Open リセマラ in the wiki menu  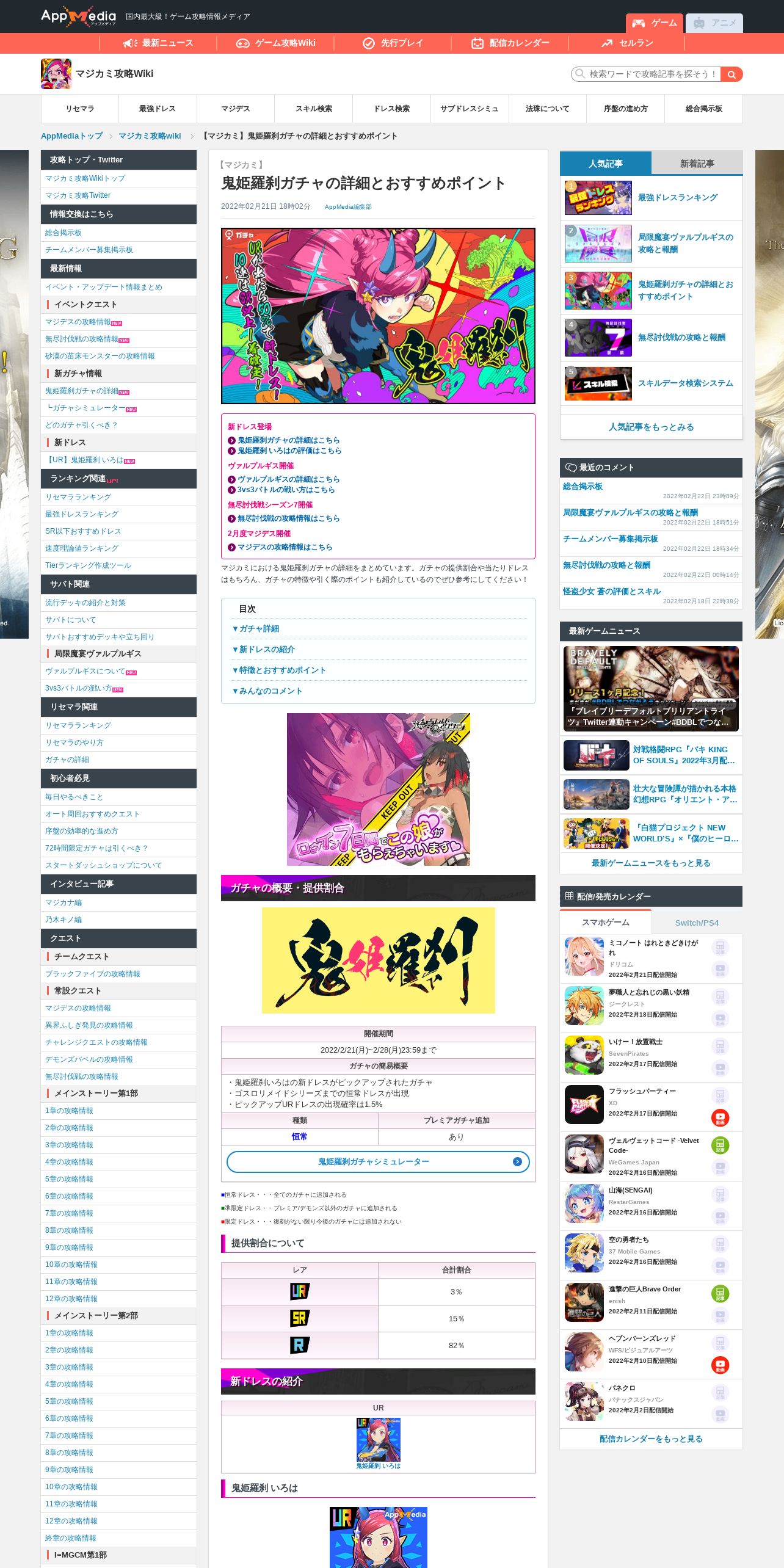pyautogui.click(x=80, y=109)
